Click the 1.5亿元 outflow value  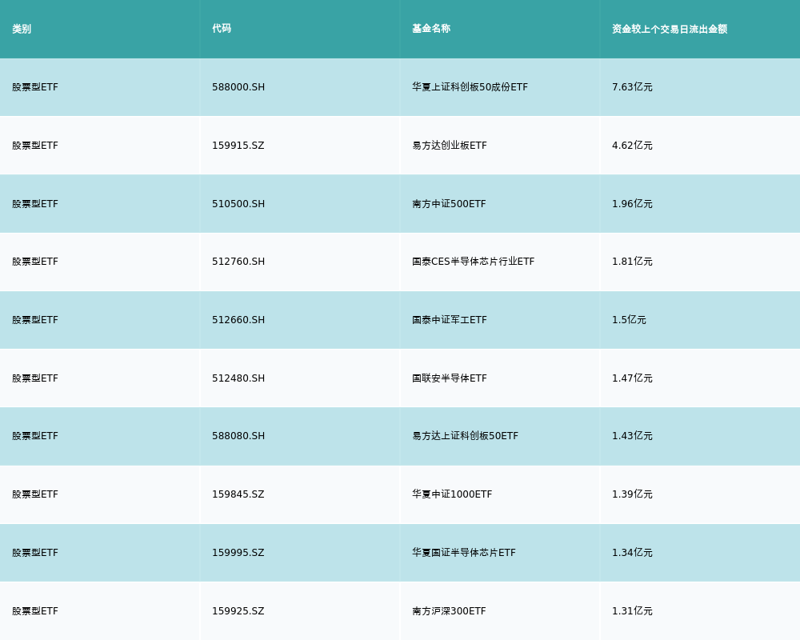[x=629, y=320]
